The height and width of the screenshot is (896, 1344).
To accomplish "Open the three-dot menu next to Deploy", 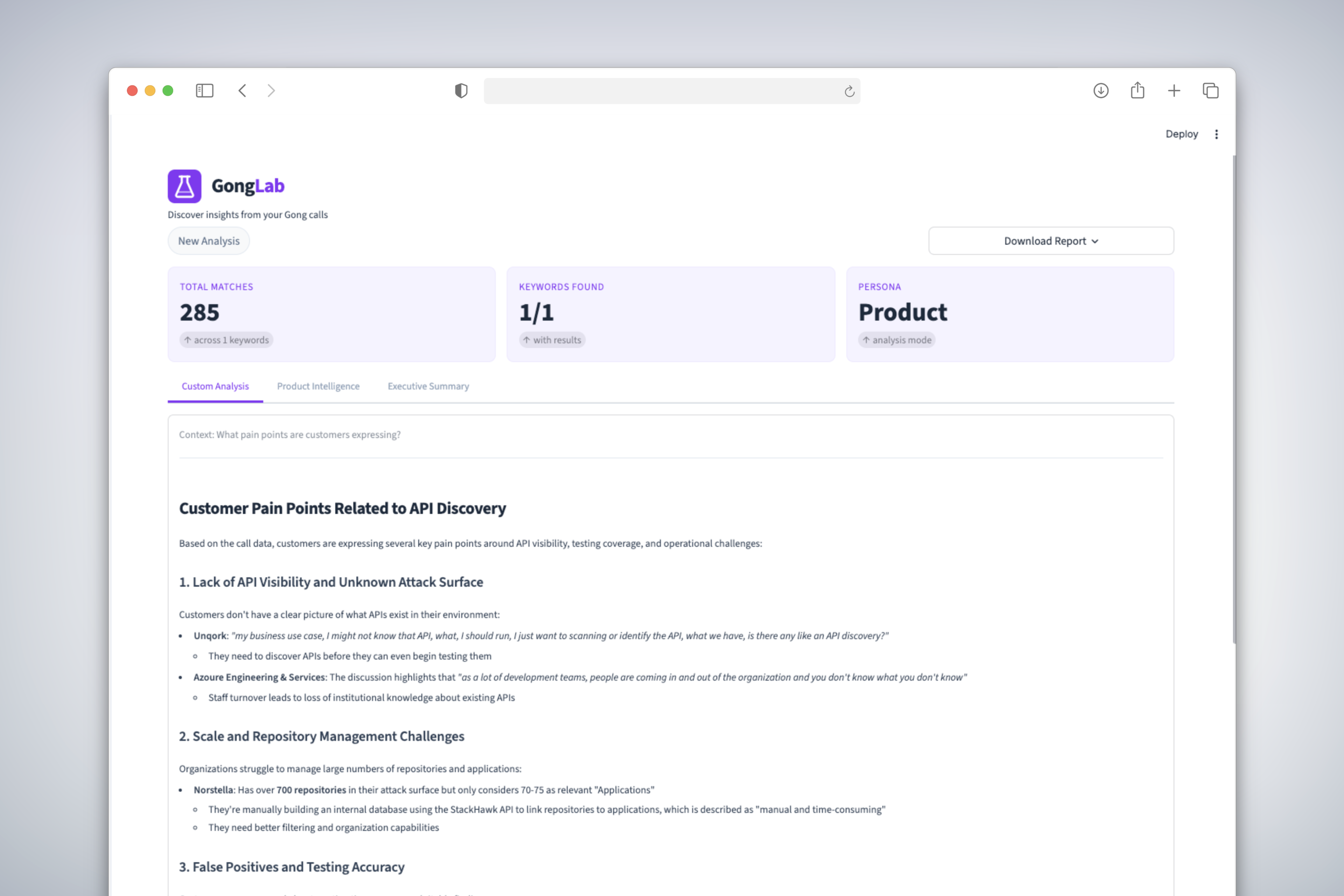I will pyautogui.click(x=1217, y=134).
